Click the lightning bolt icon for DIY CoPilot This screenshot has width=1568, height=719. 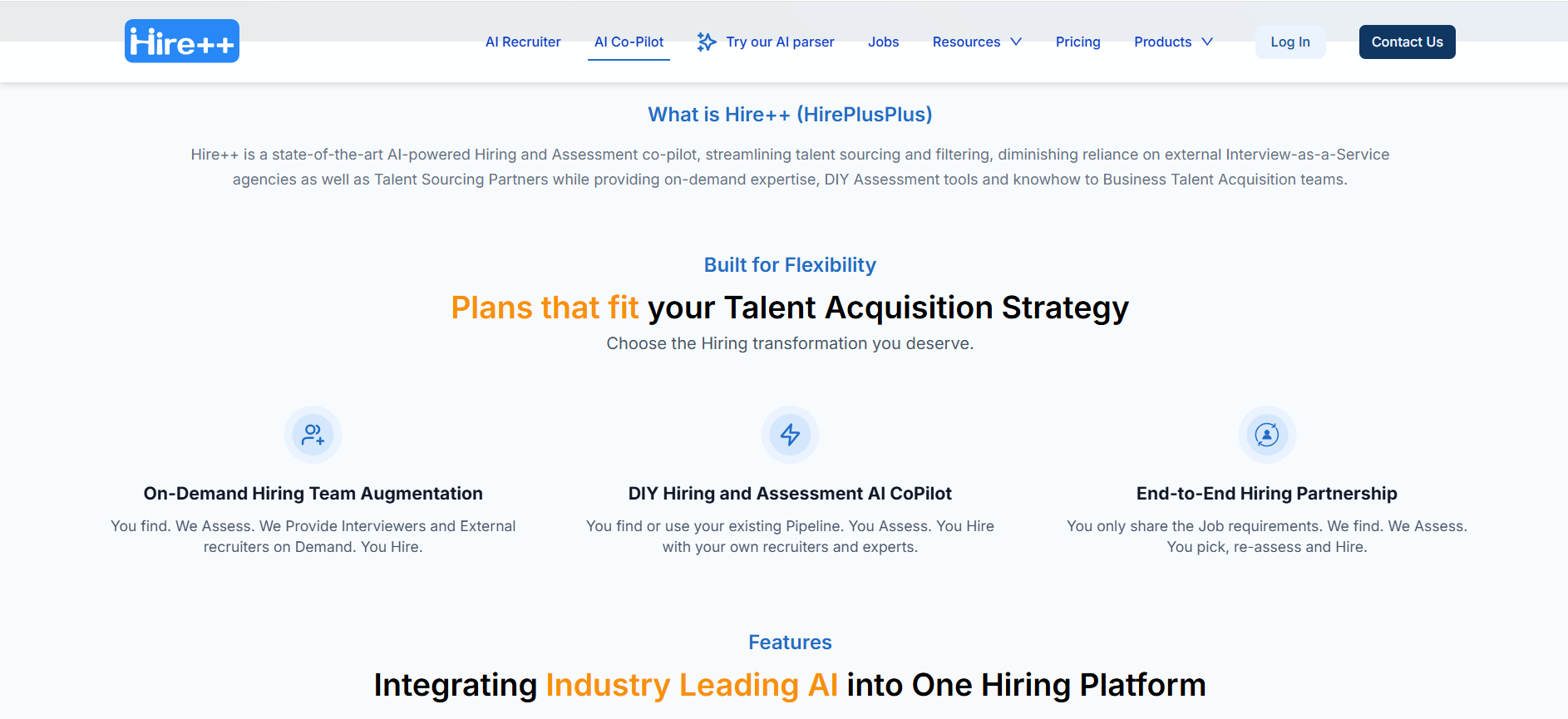[790, 435]
